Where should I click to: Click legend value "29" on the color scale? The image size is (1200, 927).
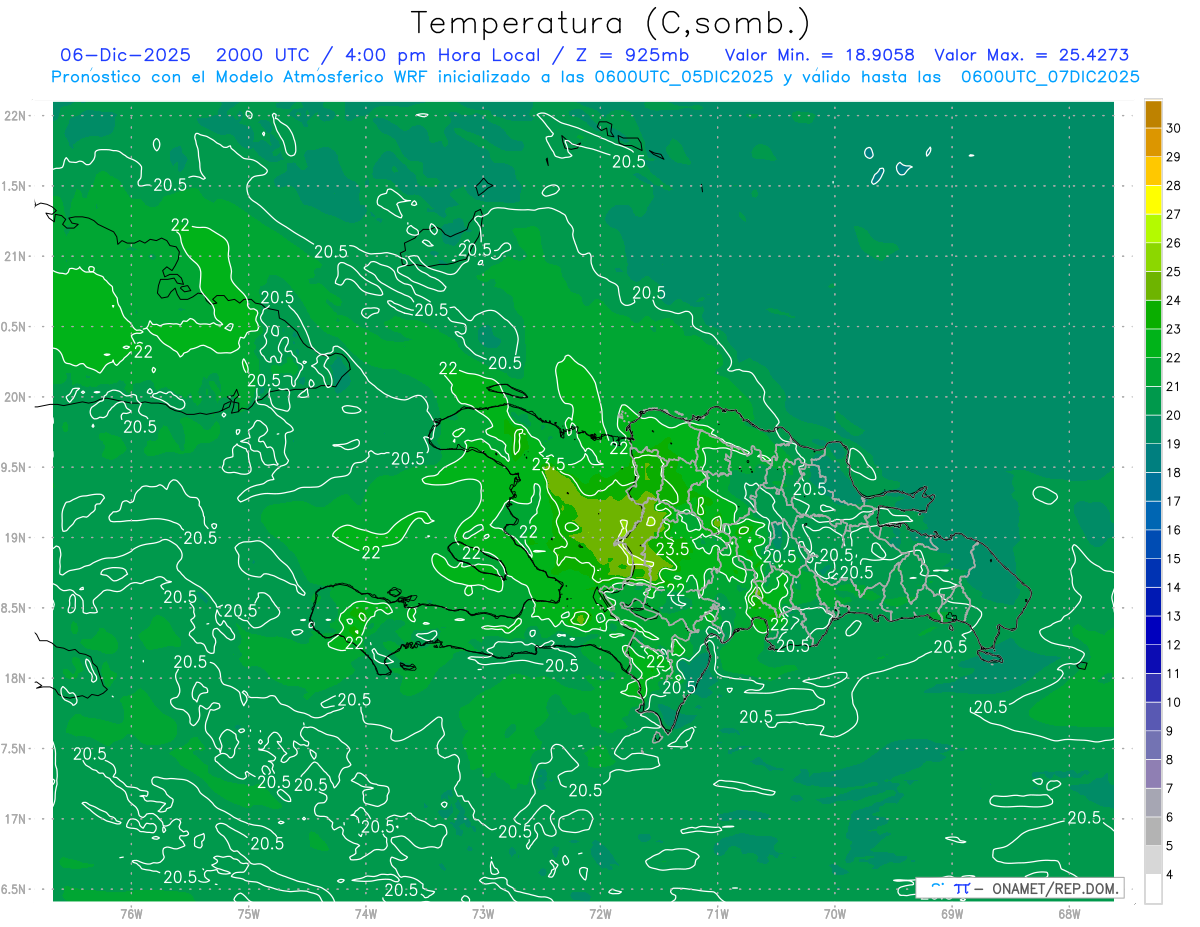pyautogui.click(x=1174, y=157)
